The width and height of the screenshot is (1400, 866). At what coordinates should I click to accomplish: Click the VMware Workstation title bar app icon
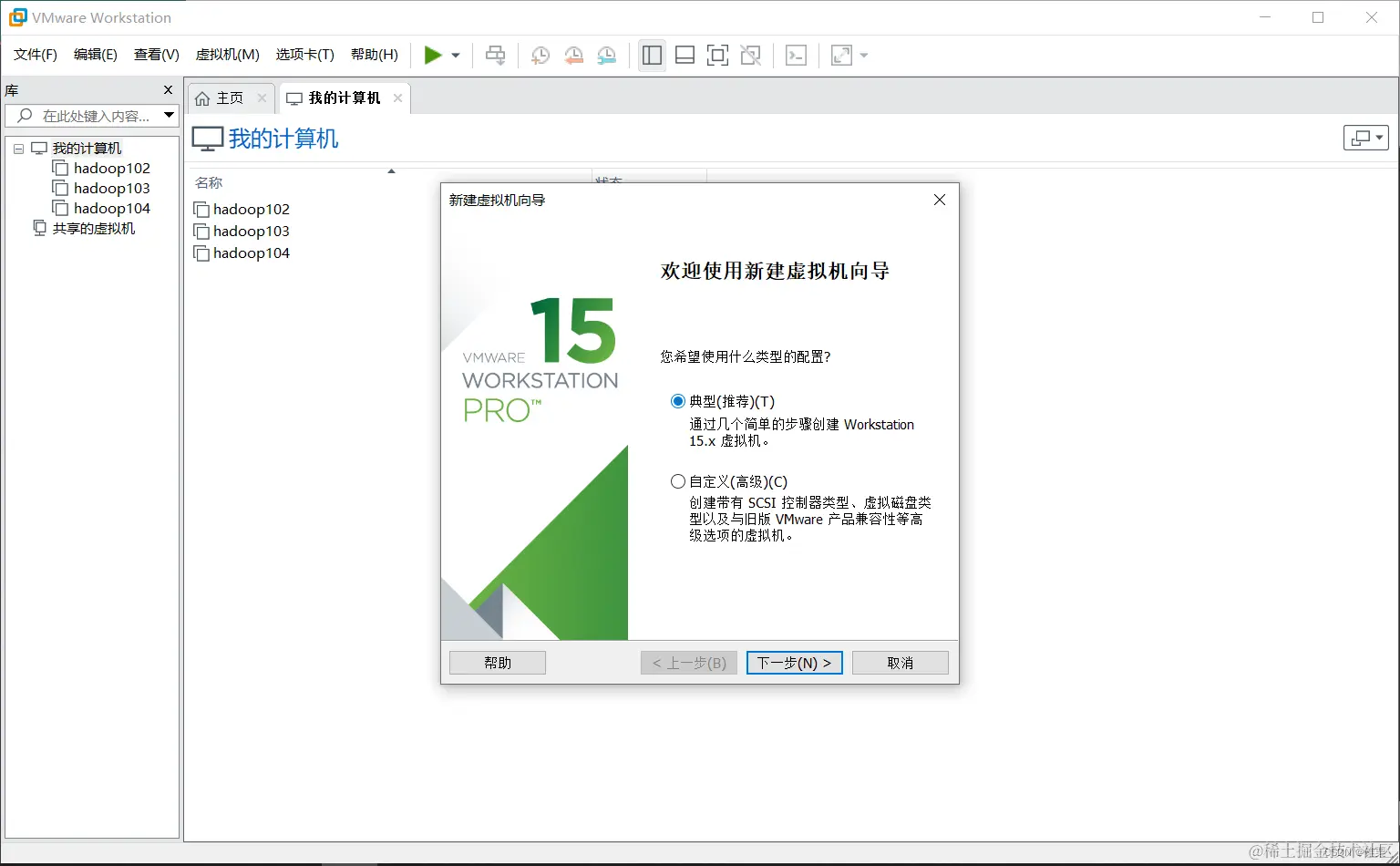pos(17,17)
